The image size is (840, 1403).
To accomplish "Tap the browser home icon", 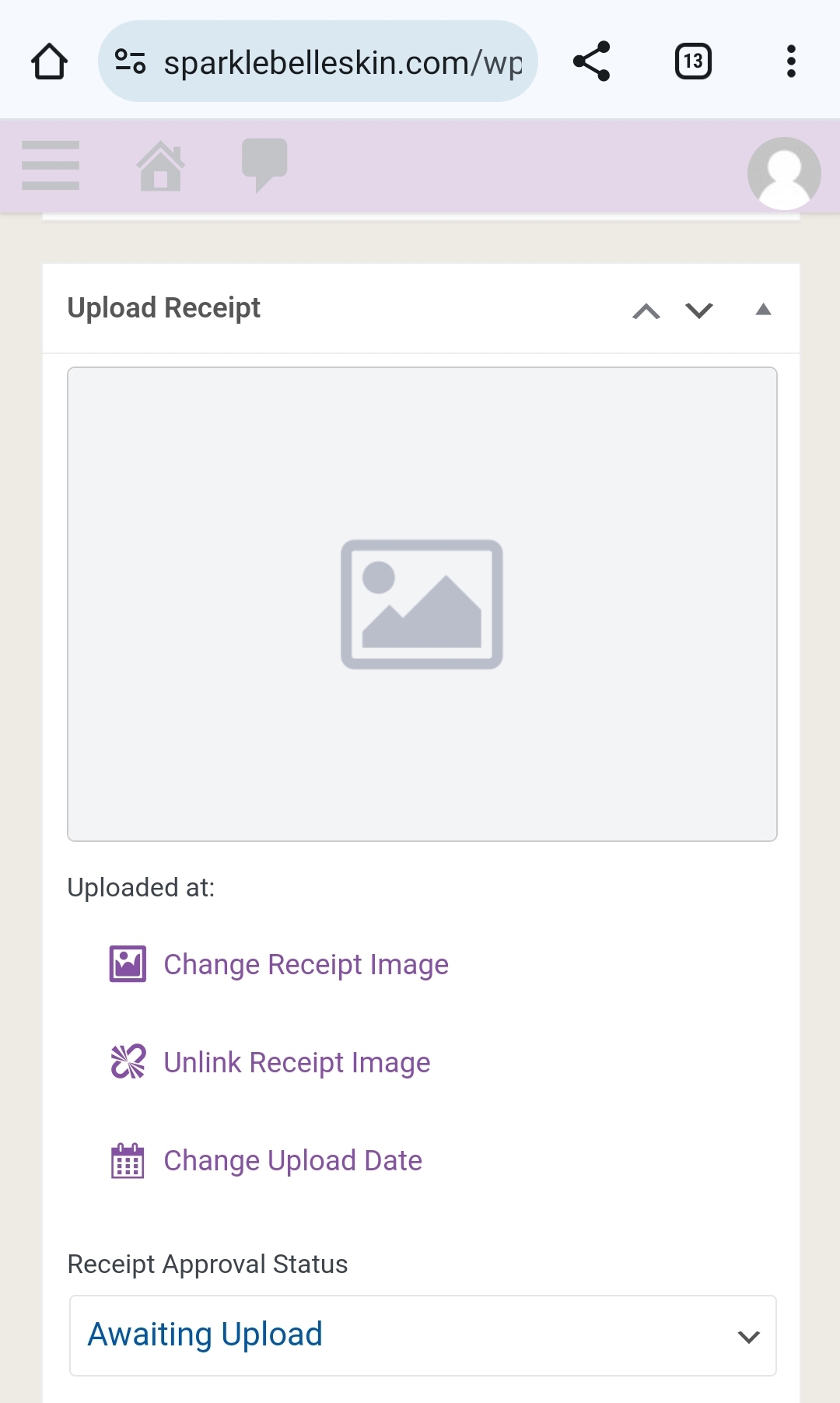I will (49, 61).
